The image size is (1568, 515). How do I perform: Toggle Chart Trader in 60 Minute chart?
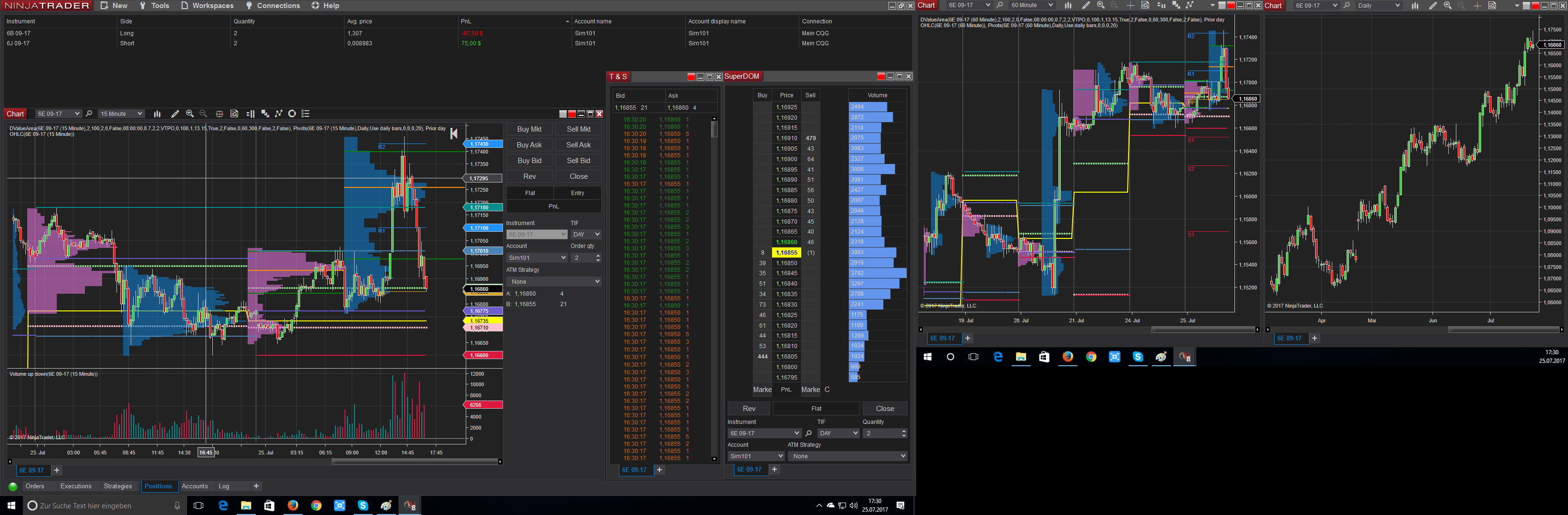1161,5
